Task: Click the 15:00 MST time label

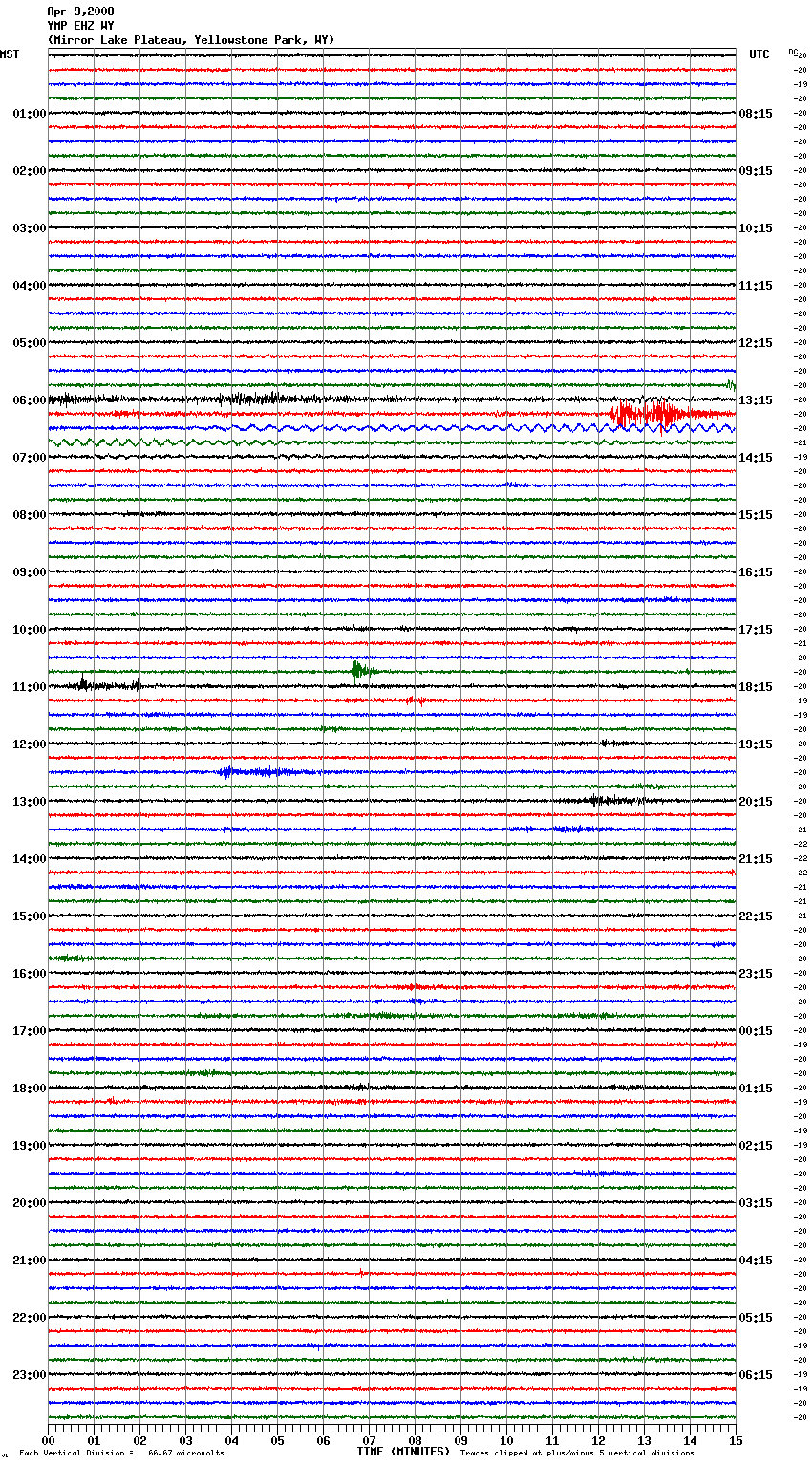Action: pyautogui.click(x=30, y=916)
